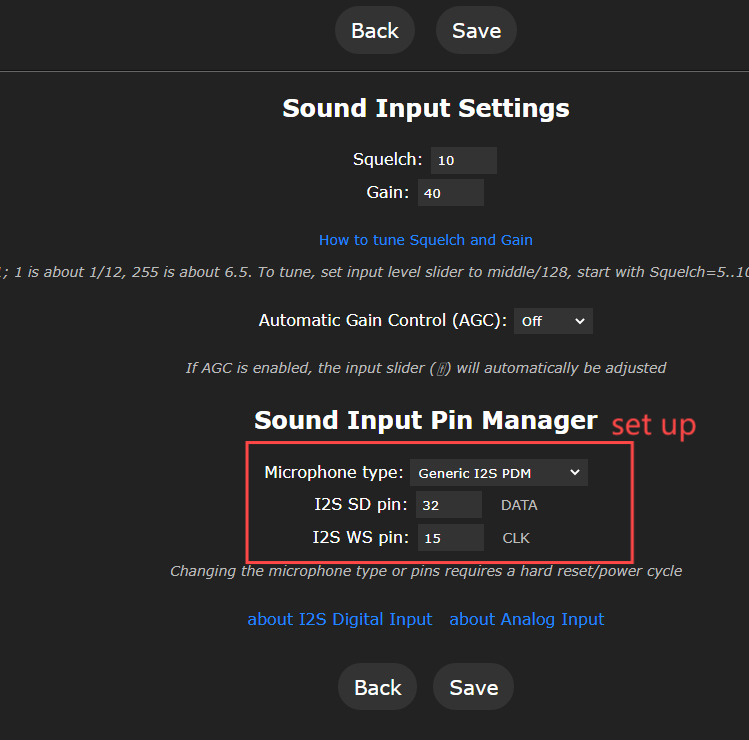
Task: Edit the I2S SD pin field
Action: [448, 505]
